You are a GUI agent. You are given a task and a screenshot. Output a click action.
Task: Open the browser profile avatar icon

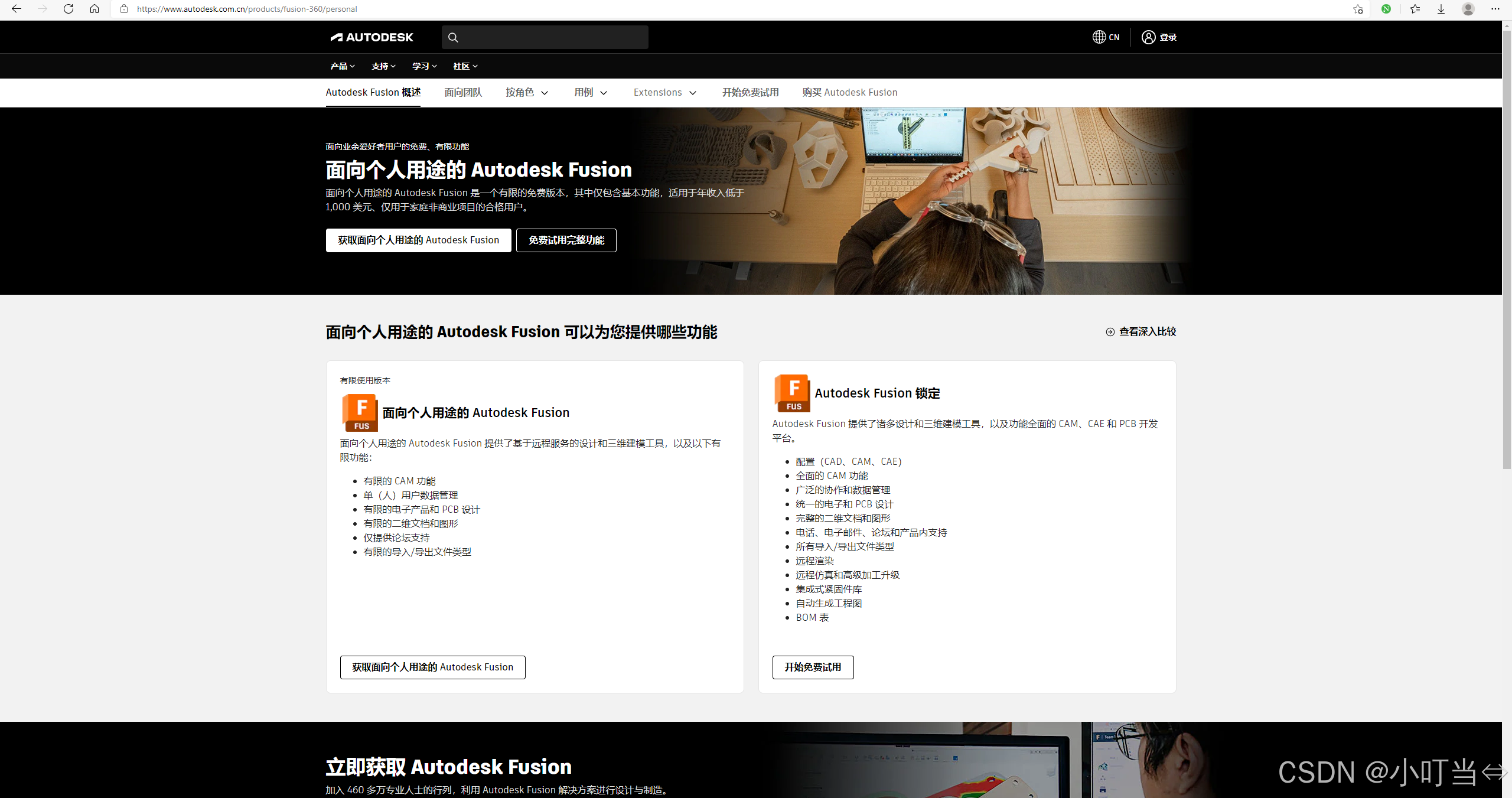tap(1468, 9)
